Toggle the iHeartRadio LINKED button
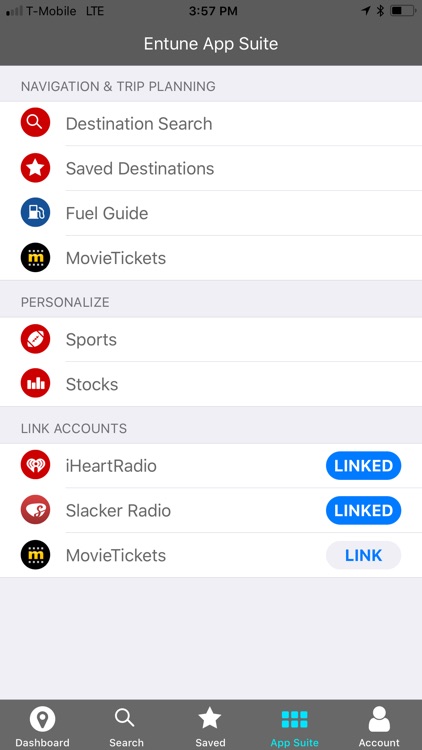The width and height of the screenshot is (422, 750). pos(364,465)
